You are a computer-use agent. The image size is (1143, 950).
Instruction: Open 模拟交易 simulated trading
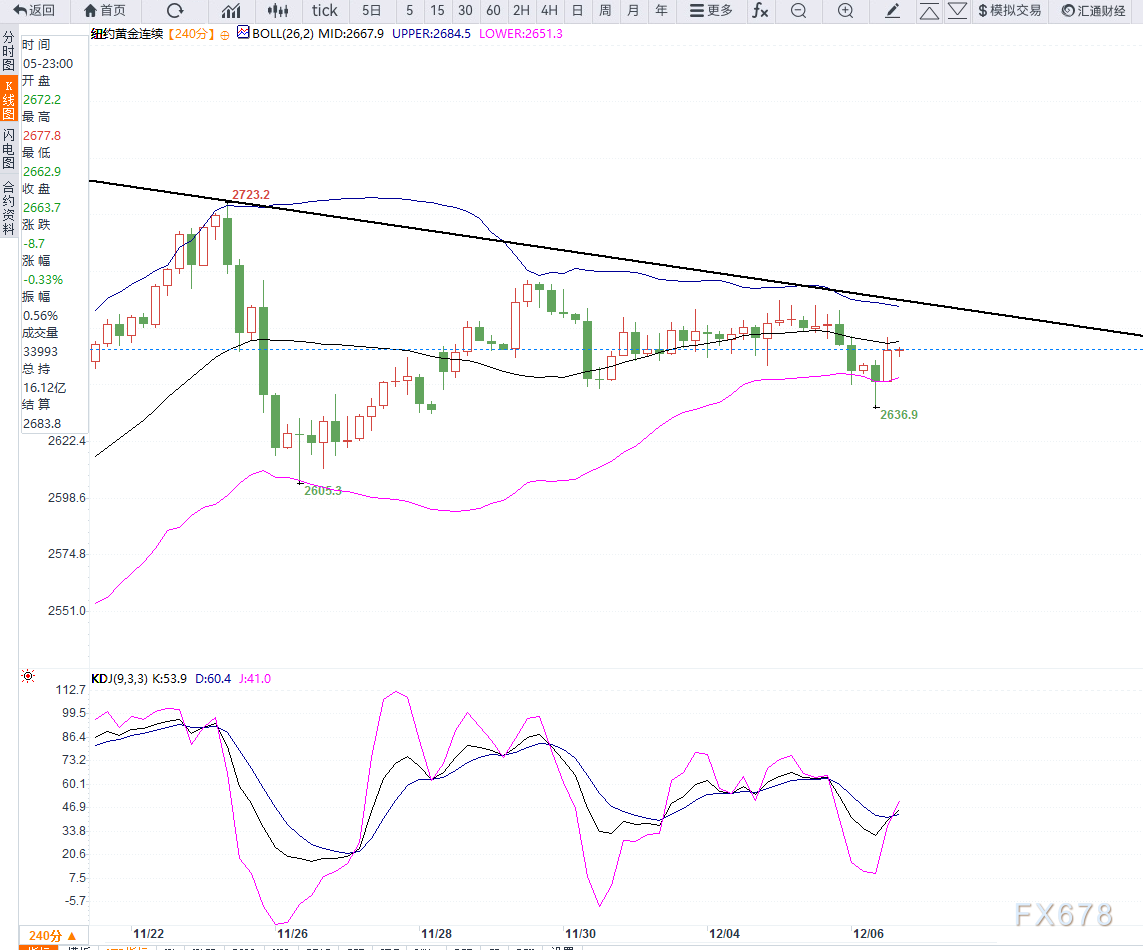(x=1010, y=11)
